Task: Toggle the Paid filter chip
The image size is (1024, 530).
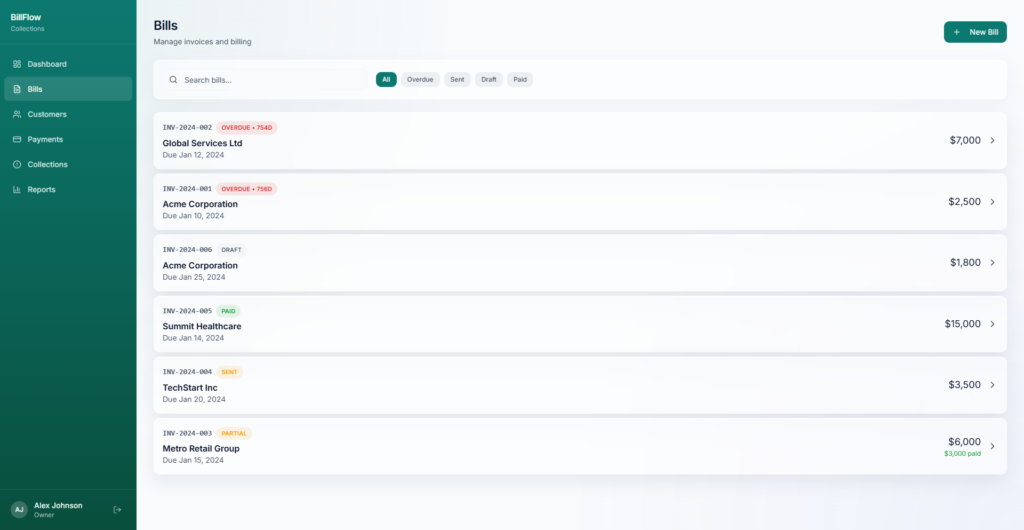Action: click(520, 80)
